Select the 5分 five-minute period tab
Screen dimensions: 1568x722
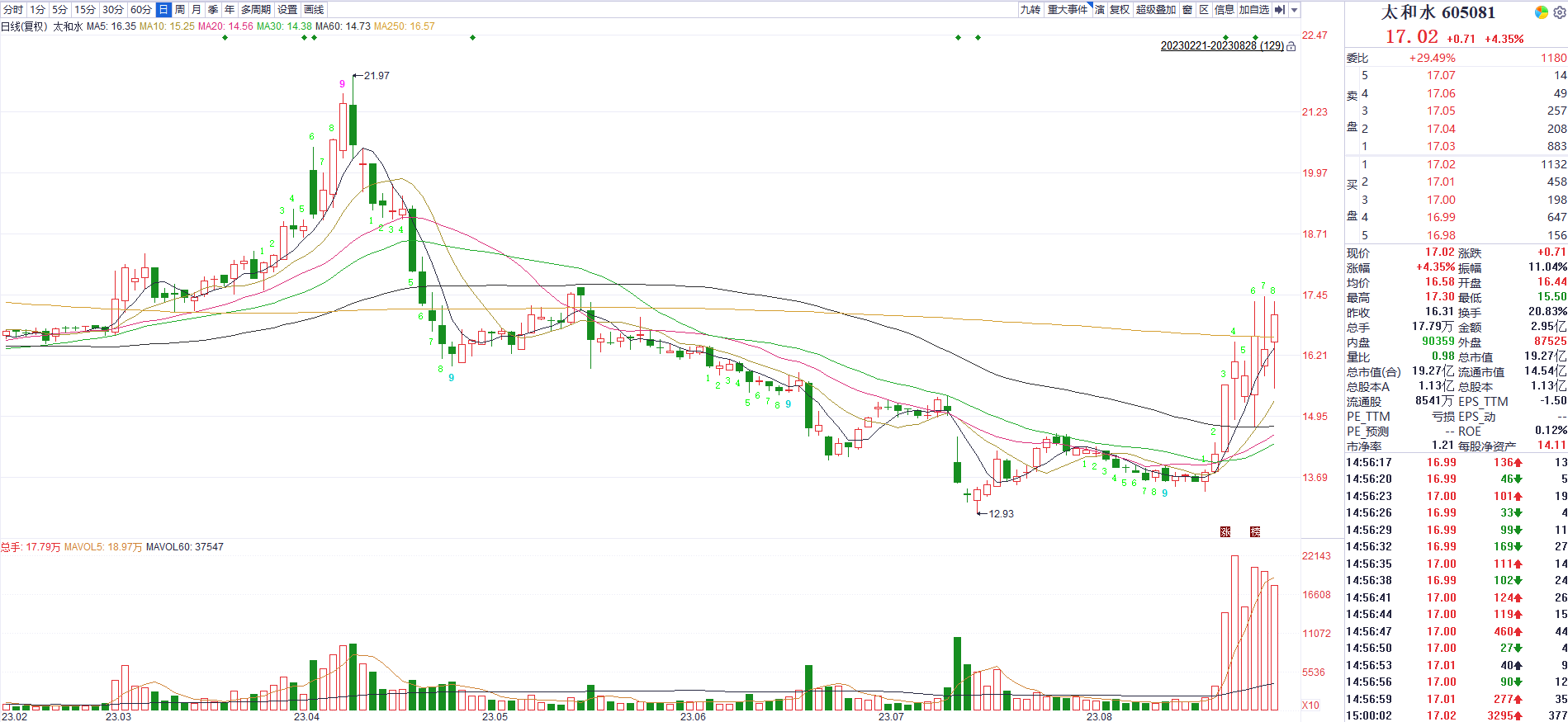pyautogui.click(x=59, y=10)
